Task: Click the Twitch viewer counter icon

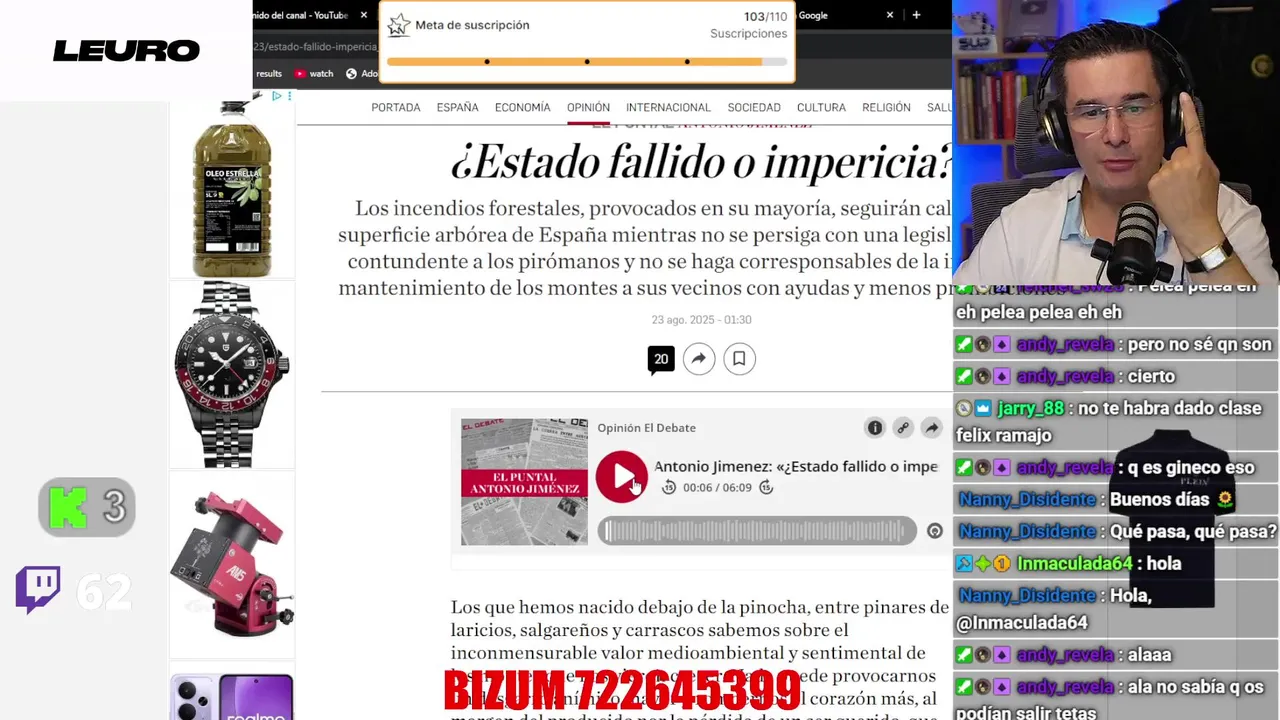Action: click(x=38, y=590)
